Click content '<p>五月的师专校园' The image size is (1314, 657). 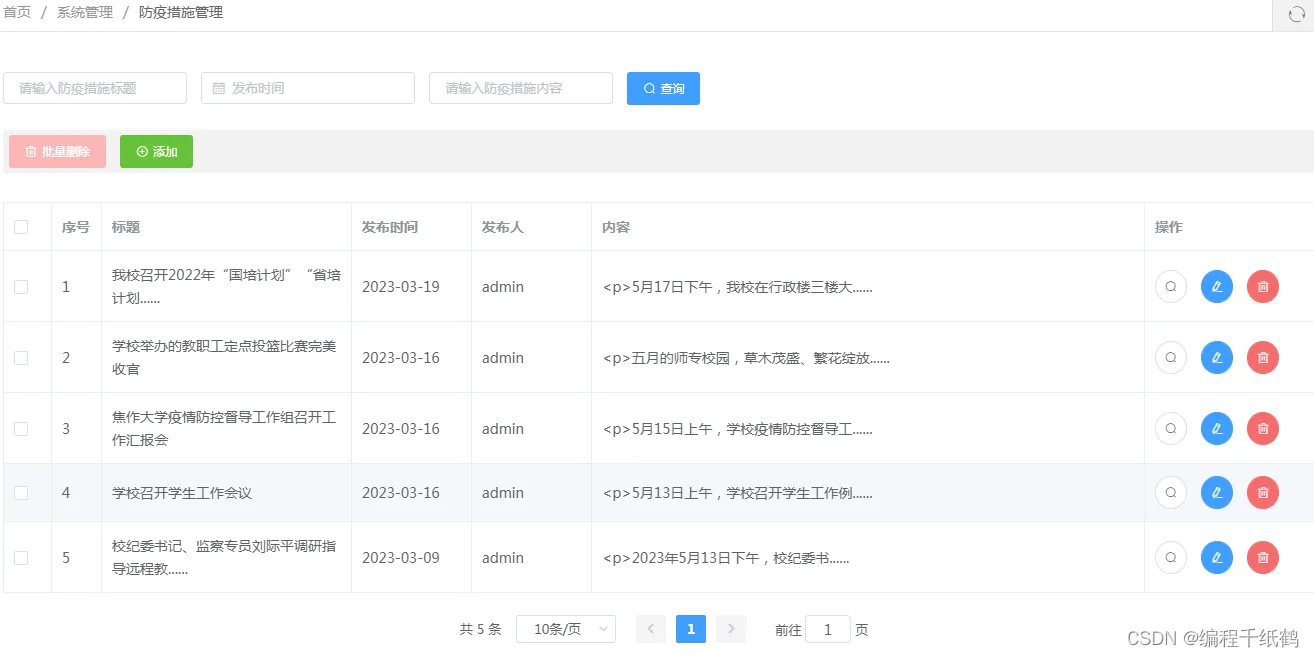click(x=746, y=358)
